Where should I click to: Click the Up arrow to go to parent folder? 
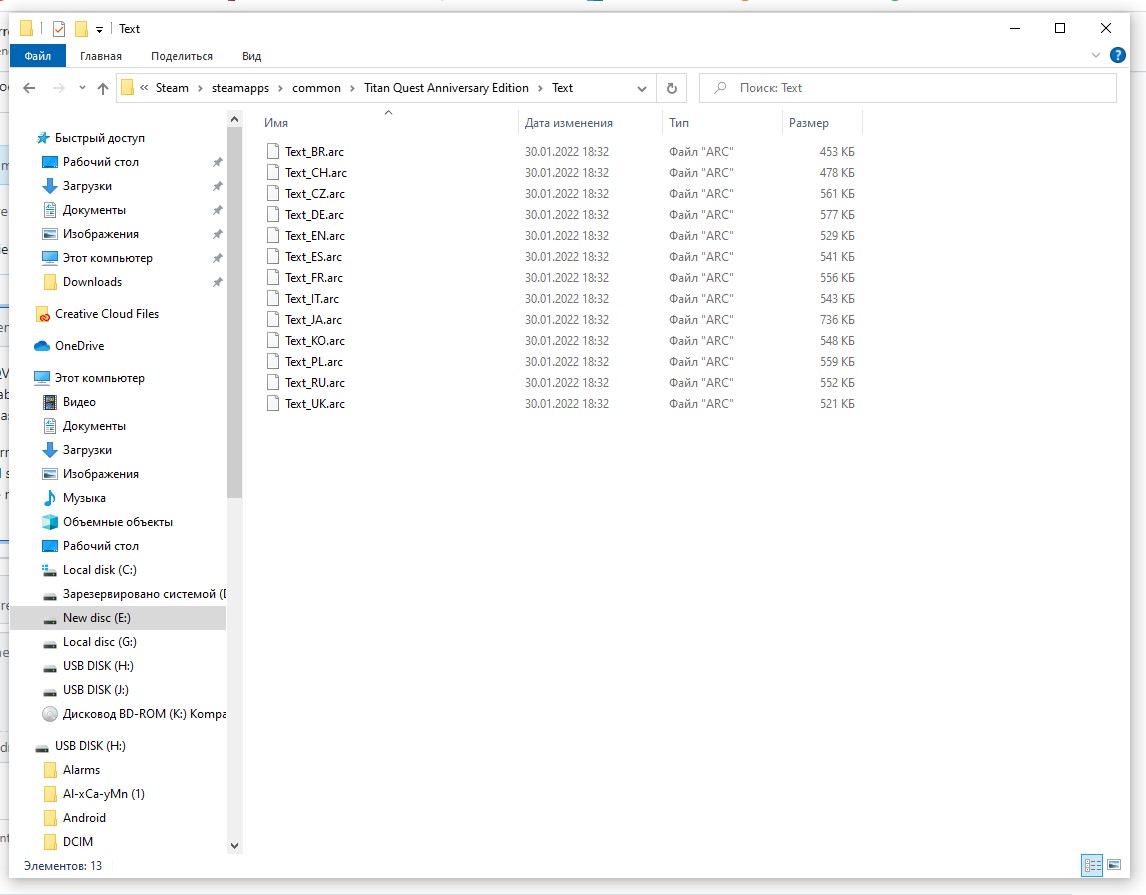point(102,88)
